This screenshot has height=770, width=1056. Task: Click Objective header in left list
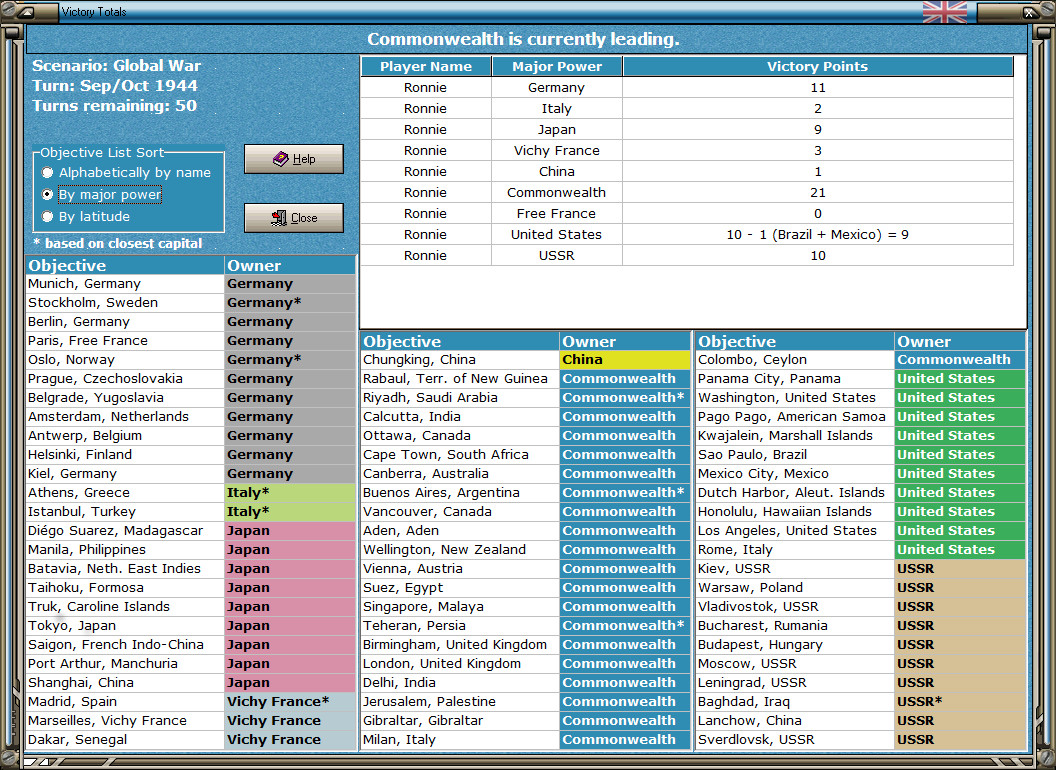tap(125, 265)
